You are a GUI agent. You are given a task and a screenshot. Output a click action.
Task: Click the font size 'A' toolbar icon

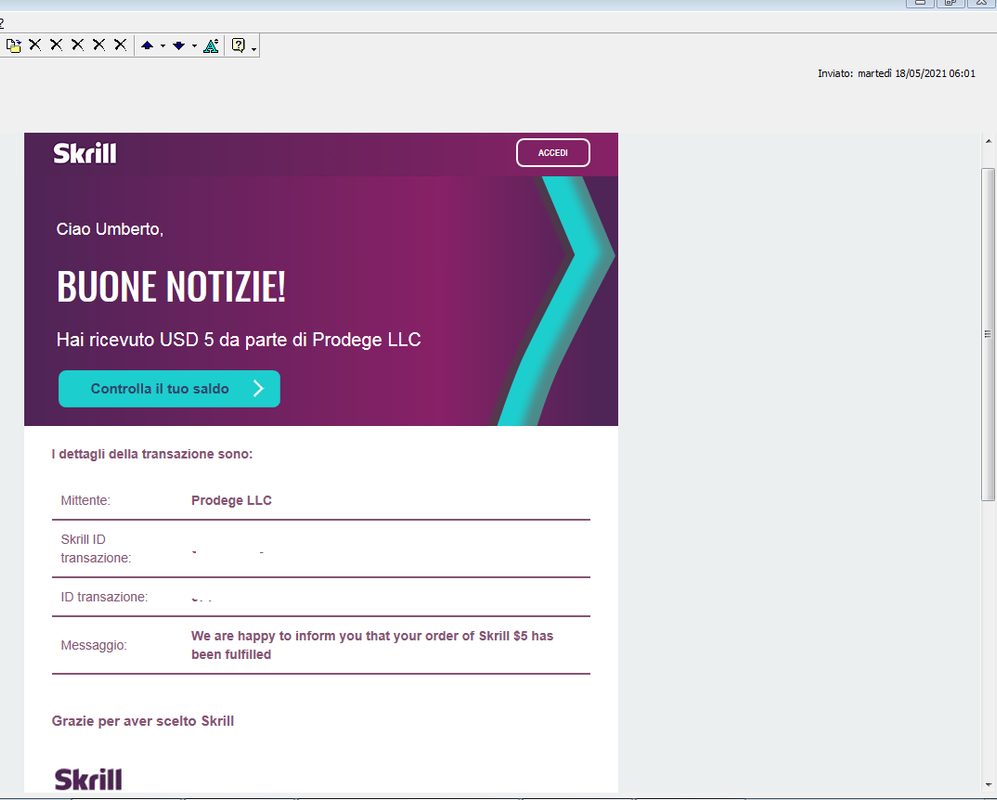pos(211,45)
